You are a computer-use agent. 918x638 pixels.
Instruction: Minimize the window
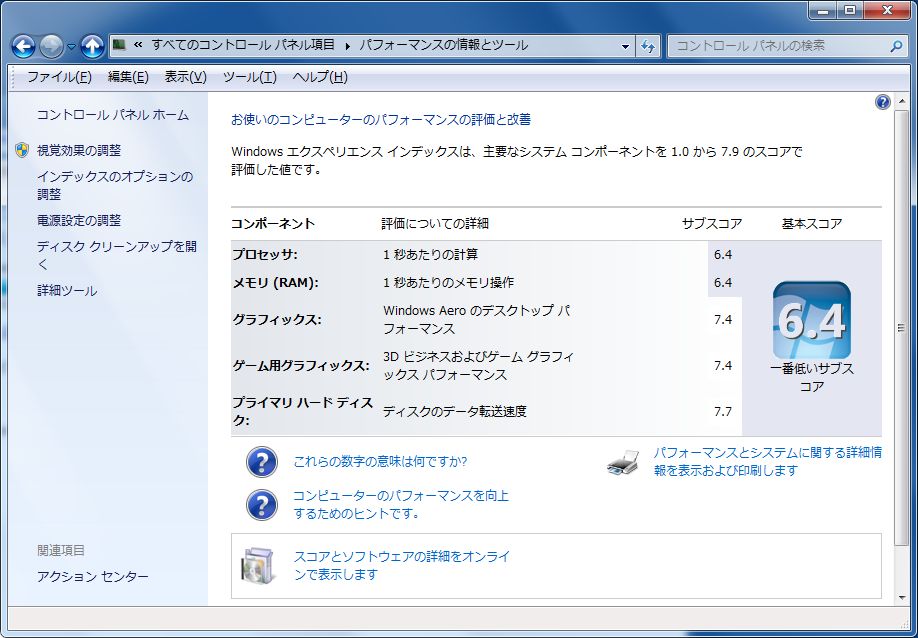824,10
